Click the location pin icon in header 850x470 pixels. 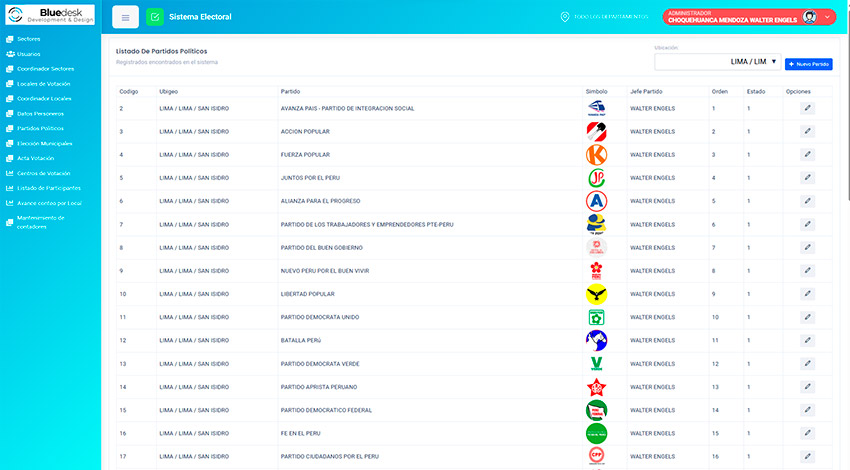coord(566,17)
